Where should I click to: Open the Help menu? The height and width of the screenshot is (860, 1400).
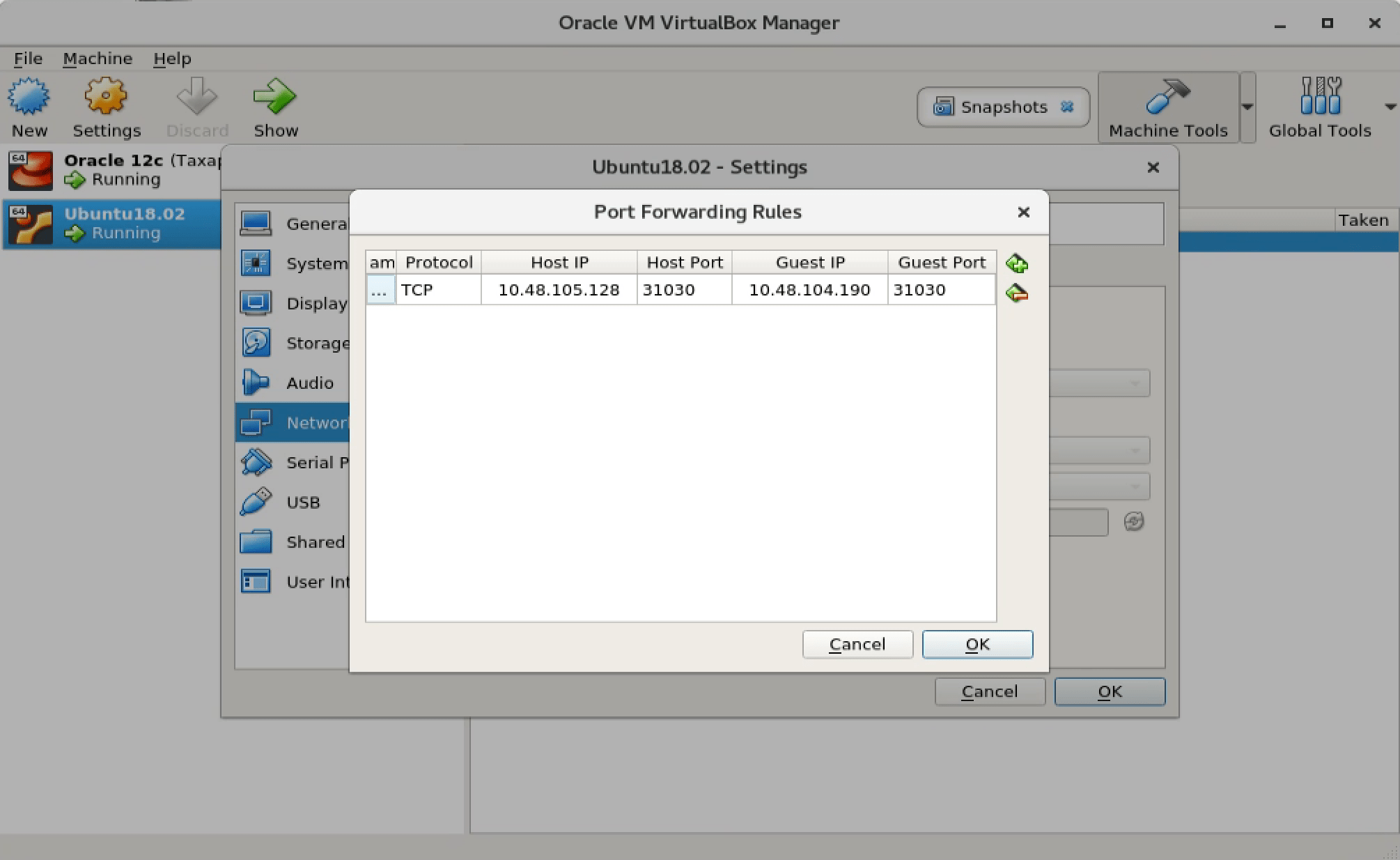172,59
